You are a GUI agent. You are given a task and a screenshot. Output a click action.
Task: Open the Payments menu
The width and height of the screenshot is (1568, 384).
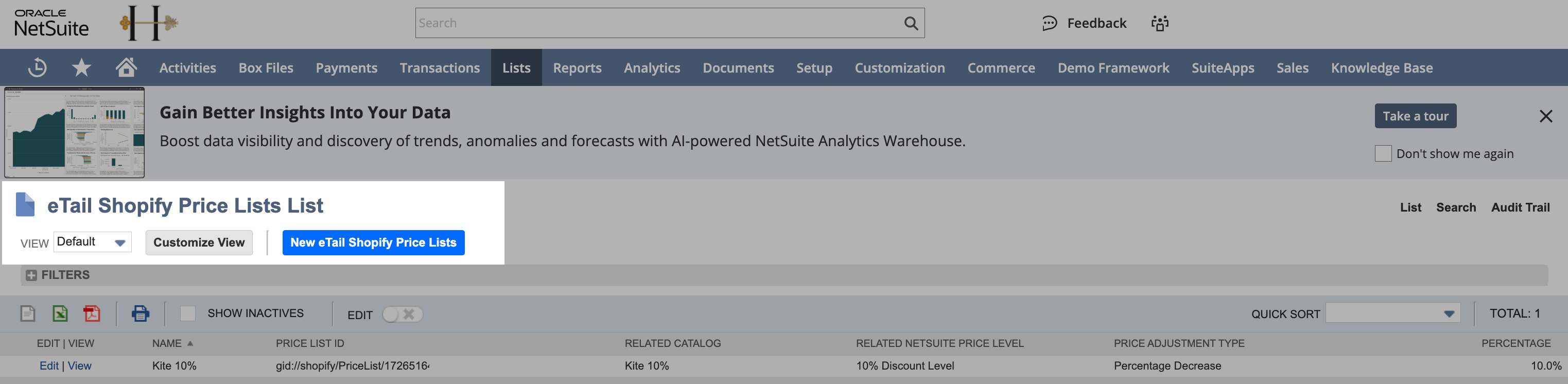click(346, 67)
